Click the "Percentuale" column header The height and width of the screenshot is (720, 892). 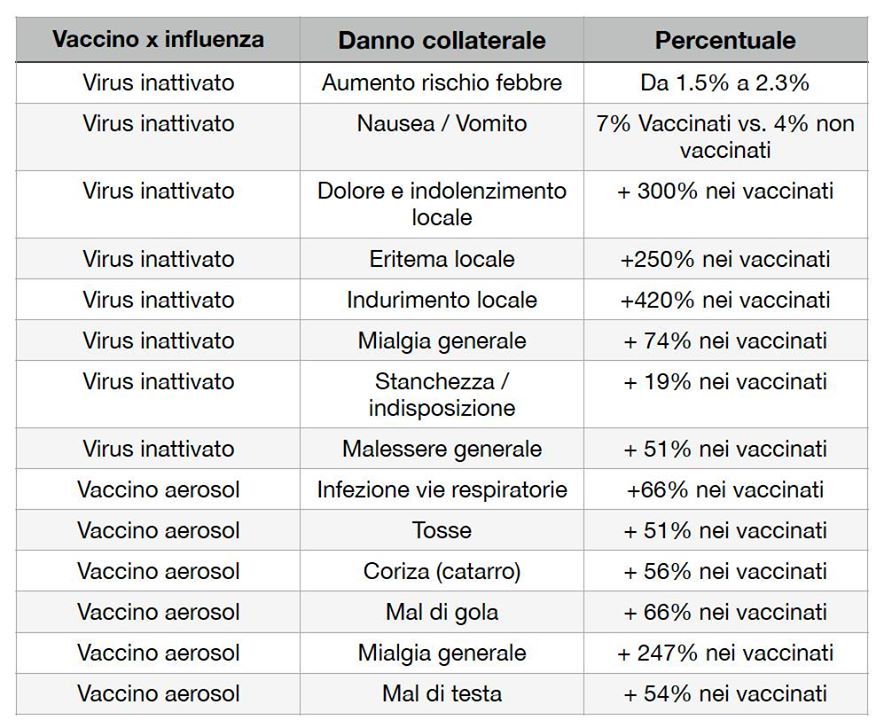click(x=725, y=41)
